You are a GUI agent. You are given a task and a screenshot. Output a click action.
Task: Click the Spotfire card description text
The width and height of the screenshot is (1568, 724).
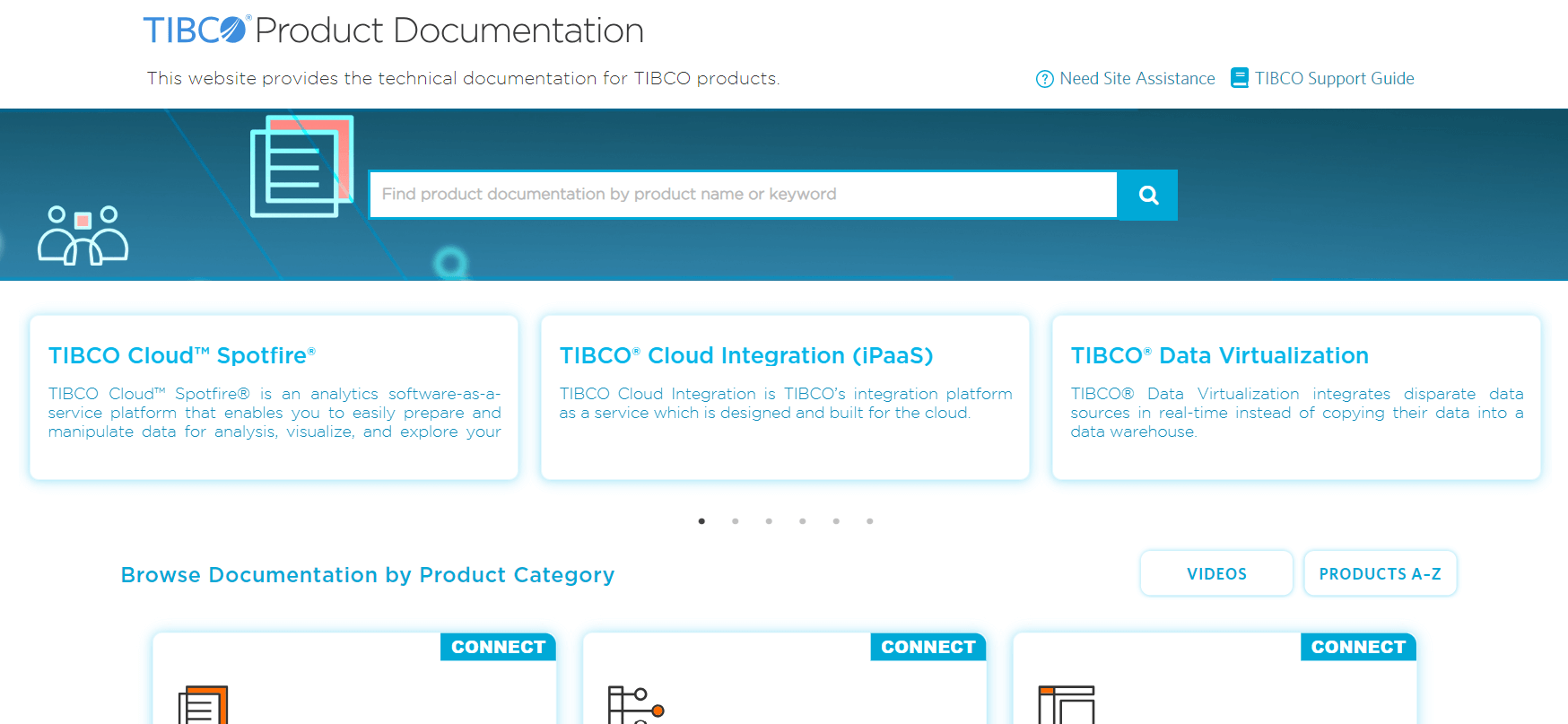pos(274,413)
